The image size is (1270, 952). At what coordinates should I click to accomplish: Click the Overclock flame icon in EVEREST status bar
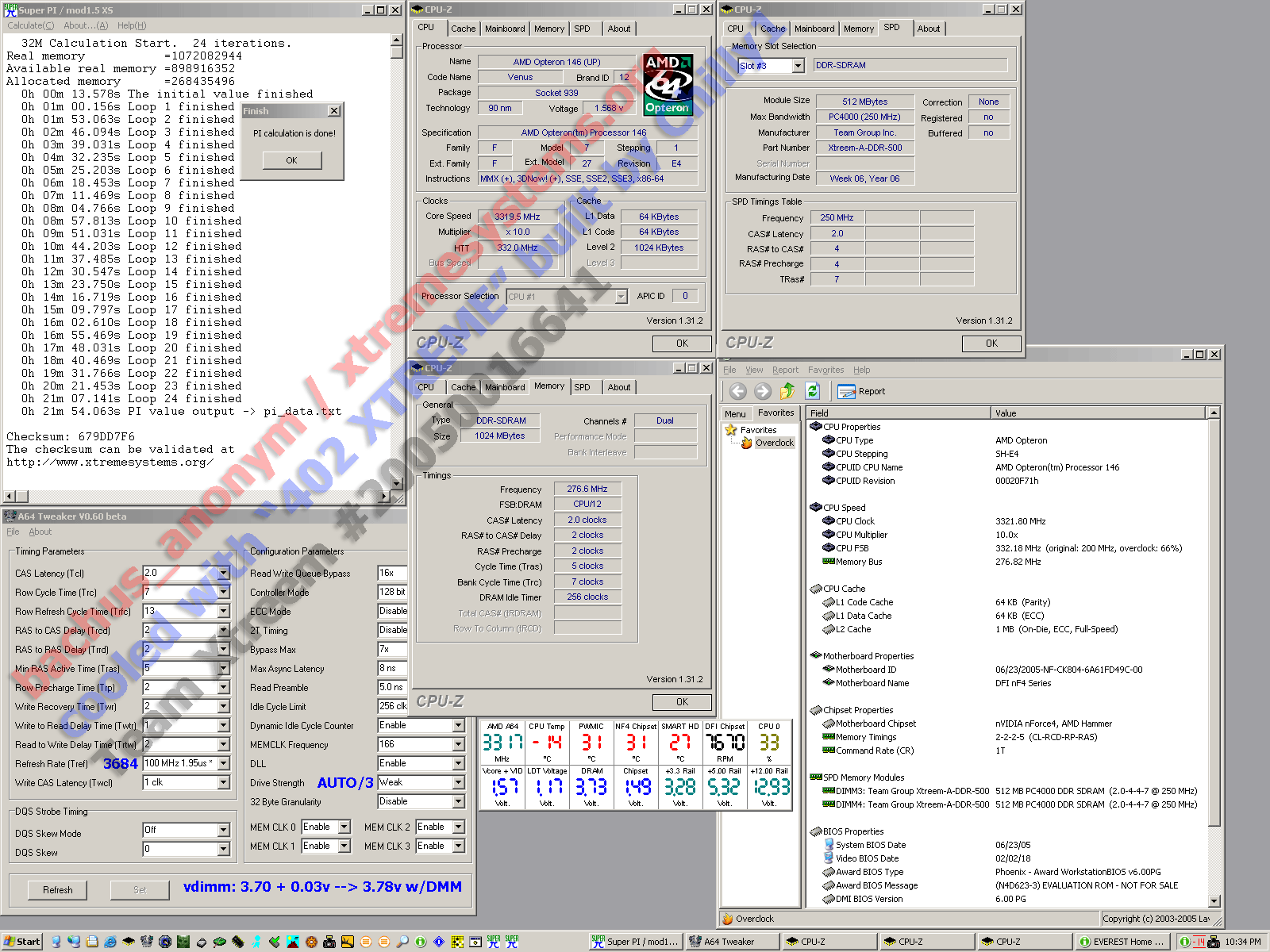[x=728, y=919]
